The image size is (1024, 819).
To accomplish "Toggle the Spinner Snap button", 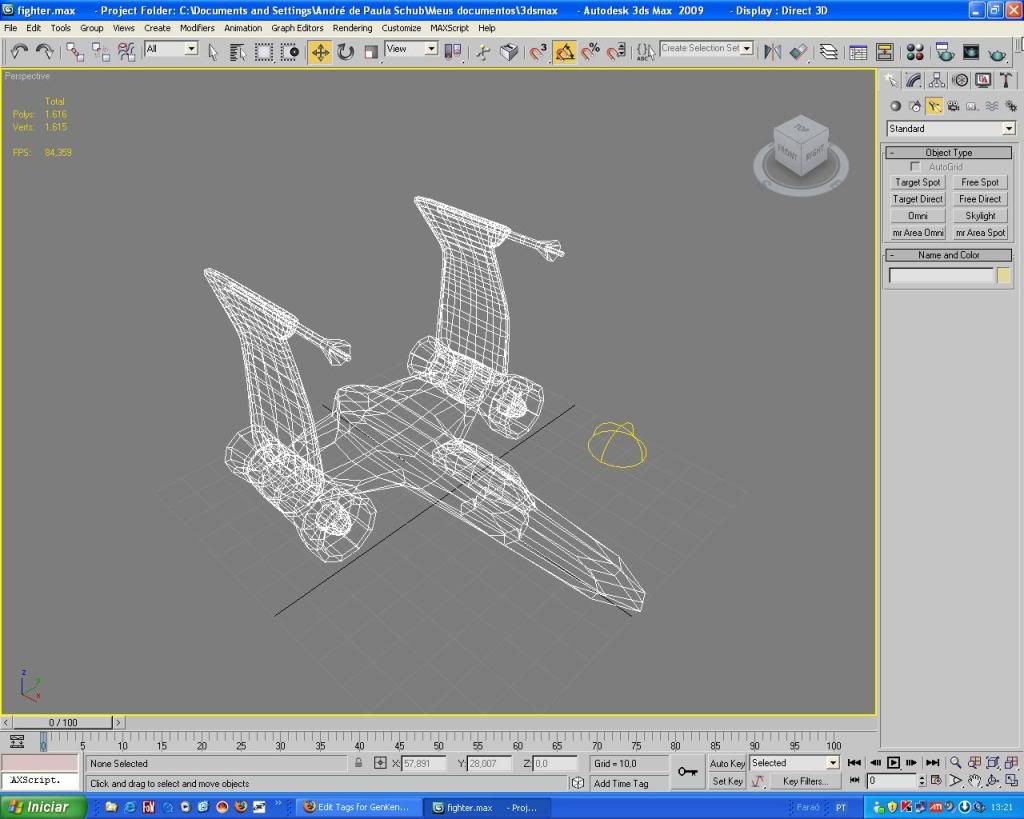I will (616, 52).
